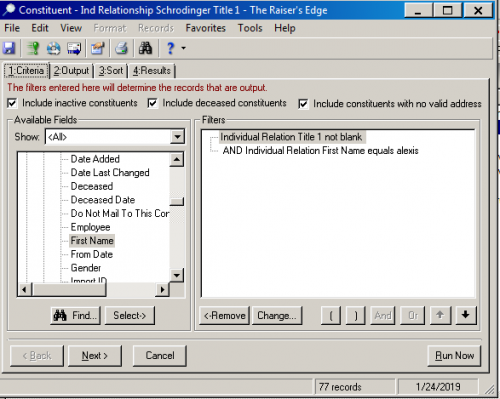Image resolution: width=500 pixels, height=399 pixels.
Task: Toggle Include deceased constituents checkbox
Action: click(152, 103)
